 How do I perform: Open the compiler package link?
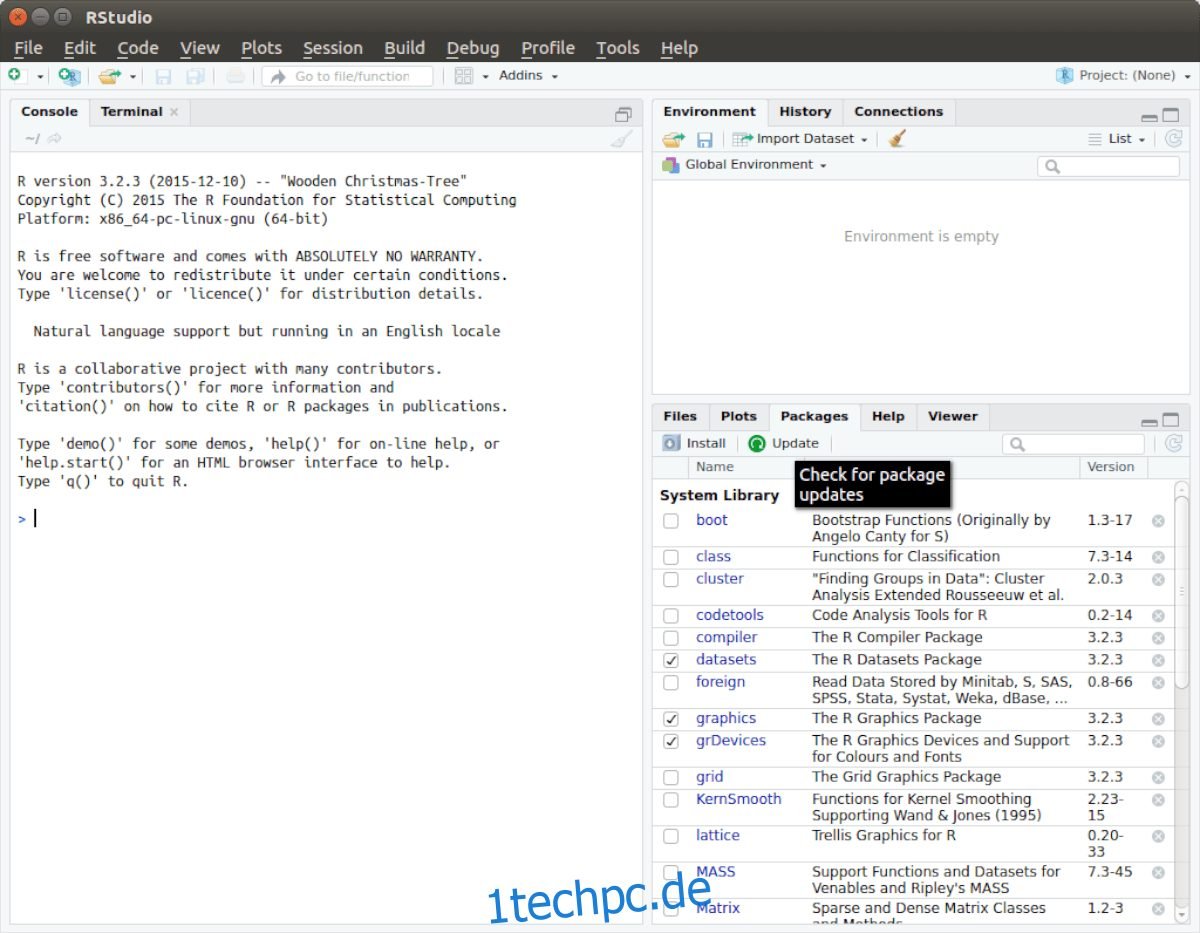[727, 638]
